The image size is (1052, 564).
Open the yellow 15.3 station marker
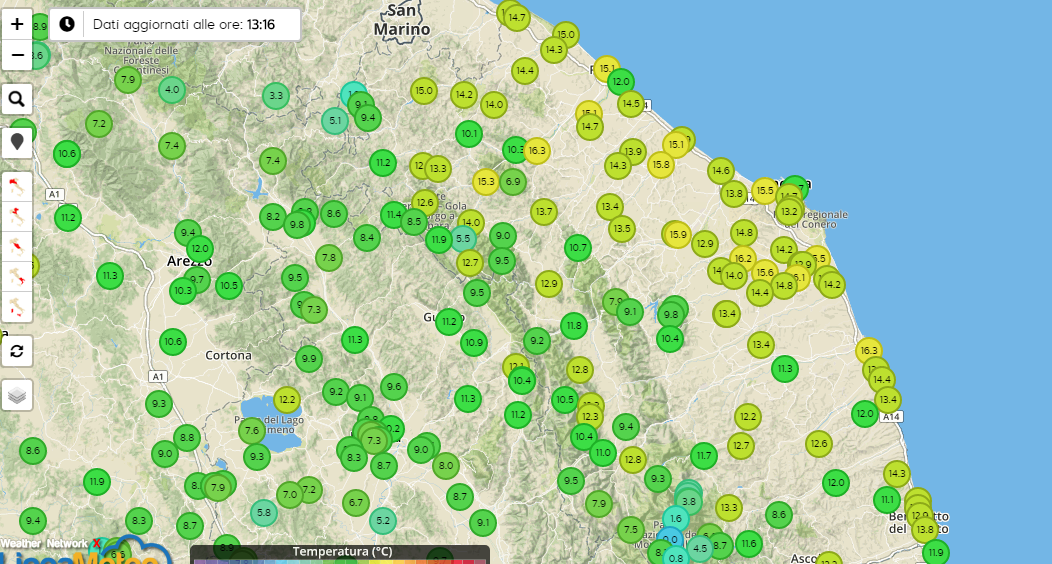pos(486,181)
